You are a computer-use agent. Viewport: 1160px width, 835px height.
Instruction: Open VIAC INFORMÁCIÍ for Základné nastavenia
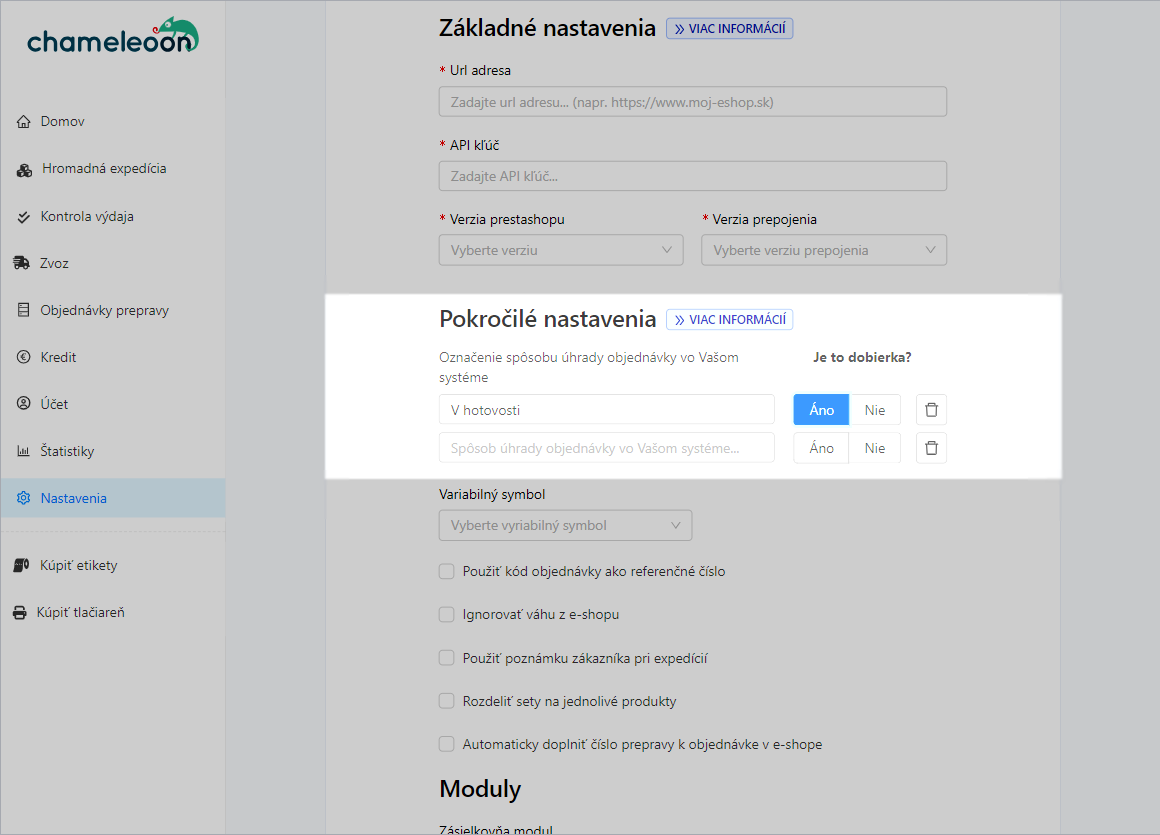pos(729,28)
